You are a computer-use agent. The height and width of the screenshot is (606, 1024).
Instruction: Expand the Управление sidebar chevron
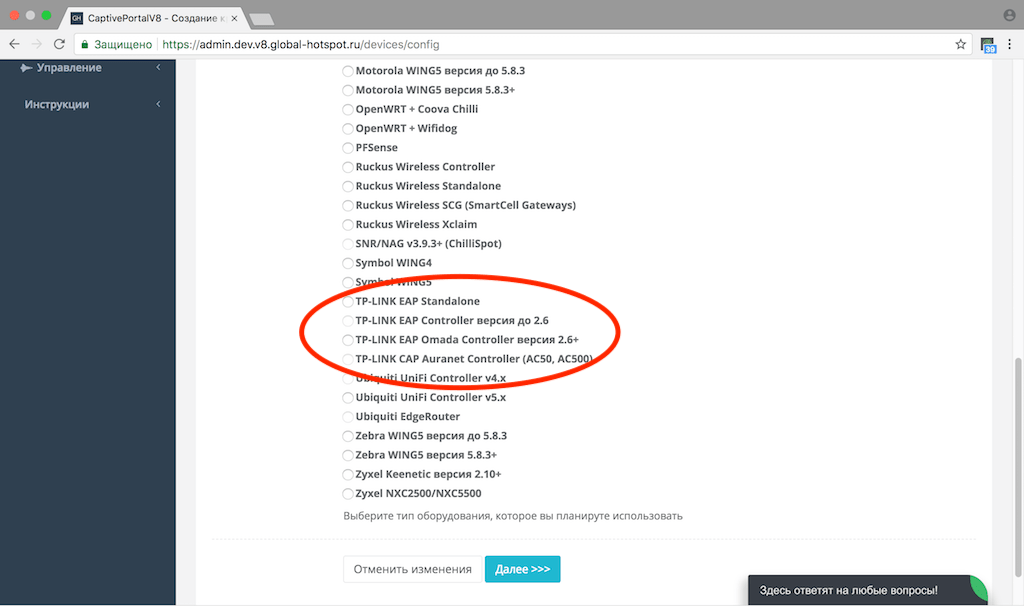point(158,67)
